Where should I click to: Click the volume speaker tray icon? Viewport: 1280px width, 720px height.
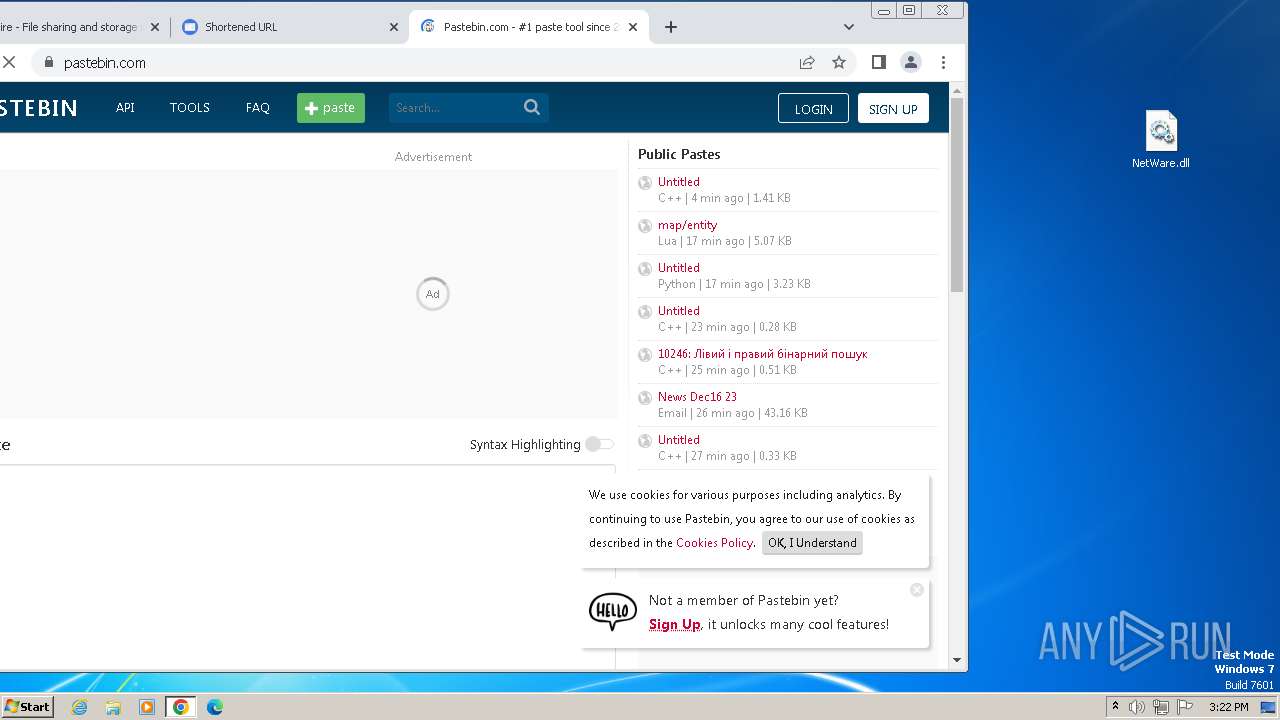tap(1137, 707)
